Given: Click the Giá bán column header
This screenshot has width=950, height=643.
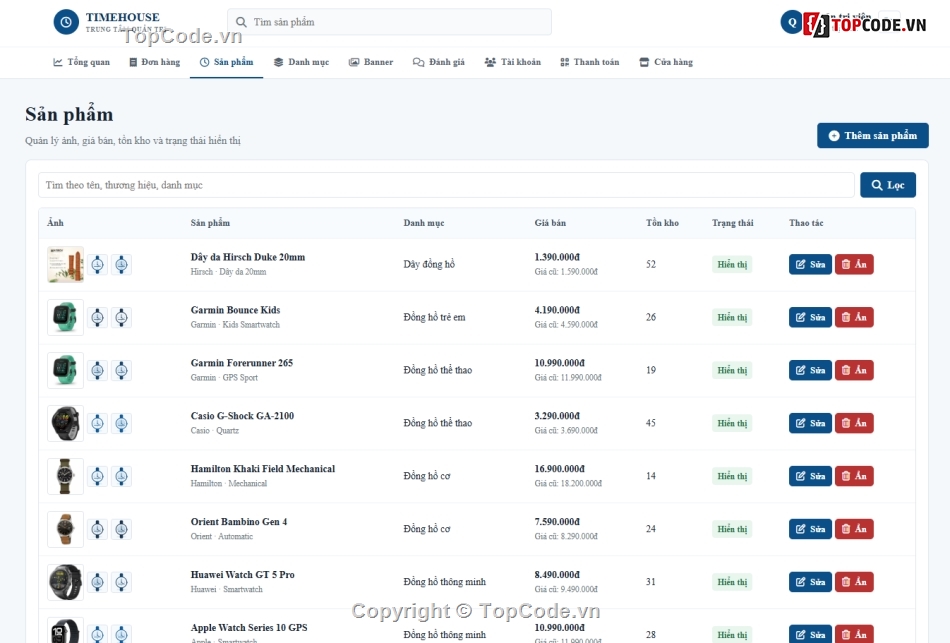Looking at the screenshot, I should (550, 223).
